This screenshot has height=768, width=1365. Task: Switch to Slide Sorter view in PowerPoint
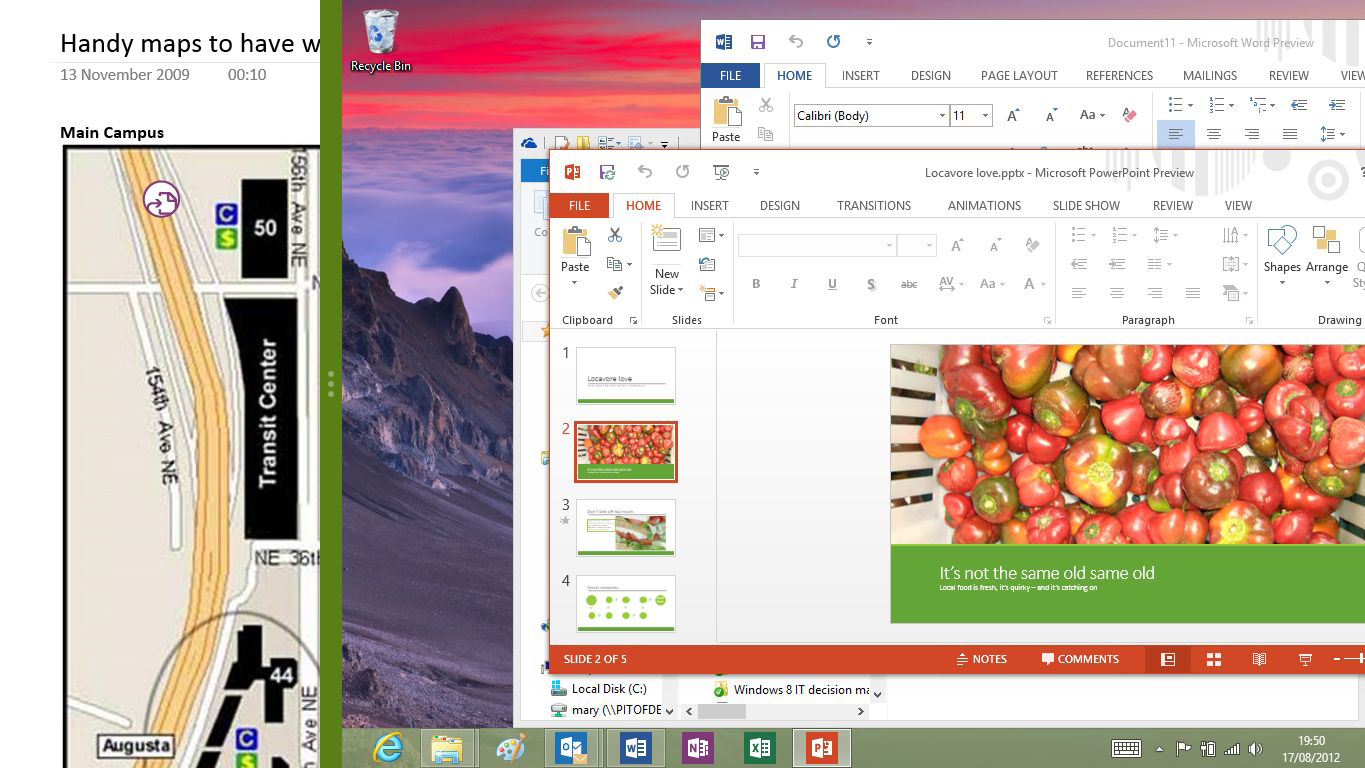(1214, 659)
